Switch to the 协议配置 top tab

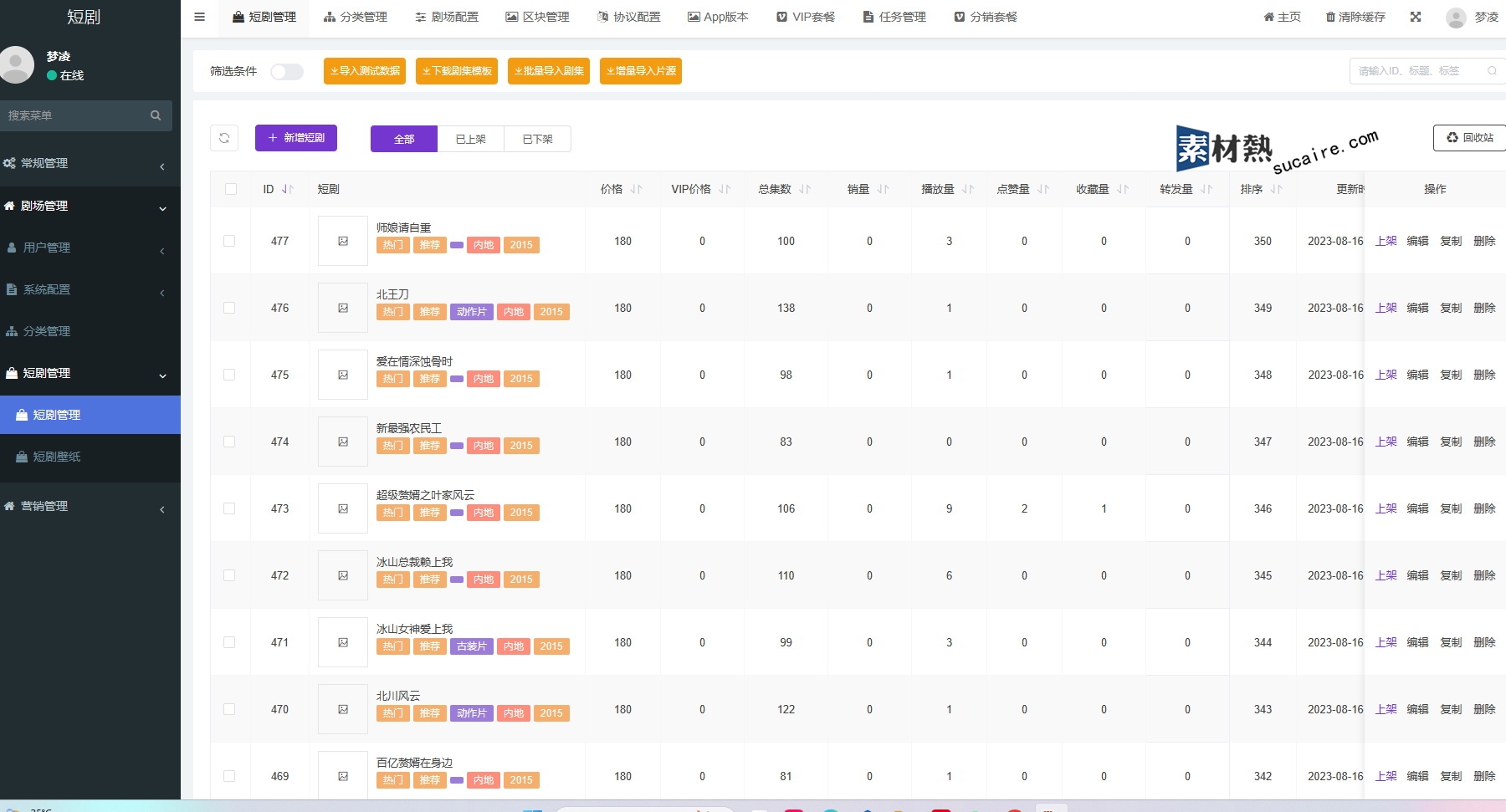click(x=629, y=17)
